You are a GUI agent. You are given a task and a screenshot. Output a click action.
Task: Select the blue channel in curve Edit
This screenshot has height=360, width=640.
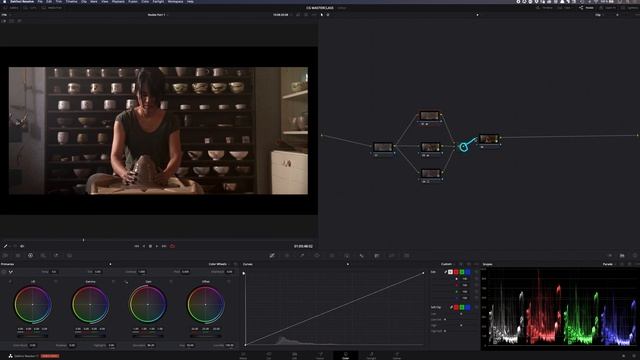click(x=468, y=272)
